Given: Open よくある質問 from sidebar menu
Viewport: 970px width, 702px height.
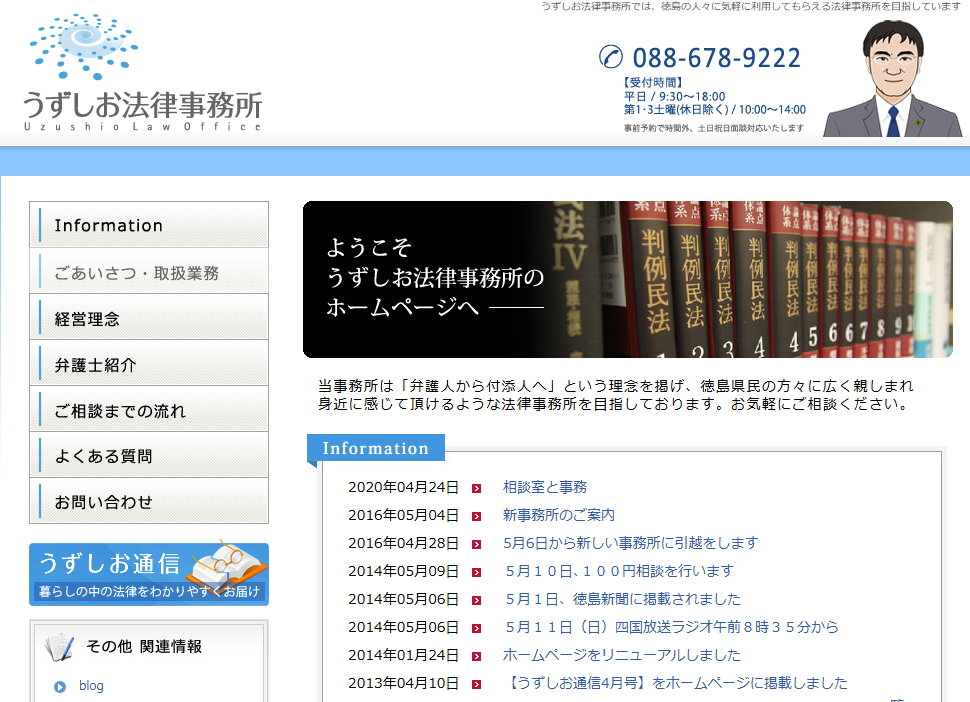Looking at the screenshot, I should (x=149, y=456).
